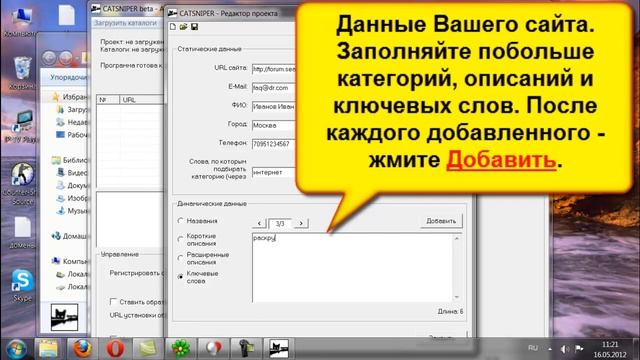Click the № column header in the catalog table
The width and height of the screenshot is (640, 360).
tap(108, 100)
